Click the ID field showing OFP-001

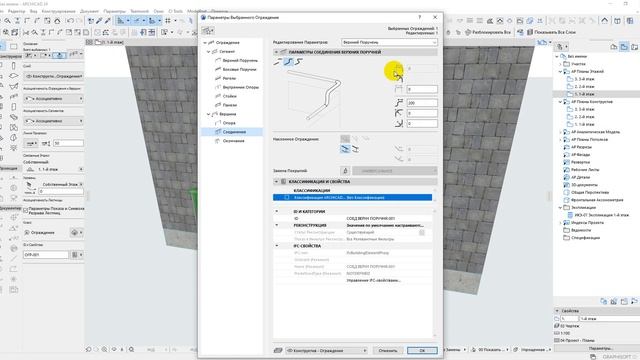point(46,255)
